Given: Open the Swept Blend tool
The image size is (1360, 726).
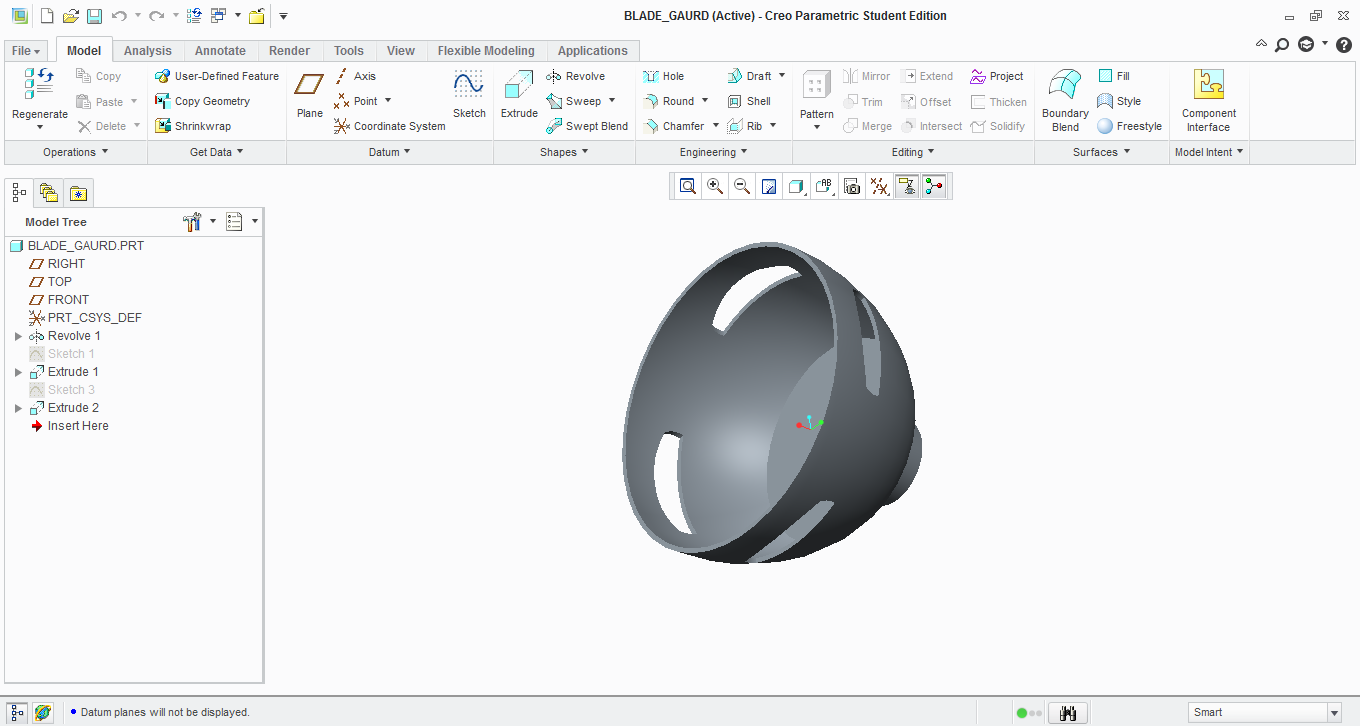Looking at the screenshot, I should pyautogui.click(x=587, y=126).
